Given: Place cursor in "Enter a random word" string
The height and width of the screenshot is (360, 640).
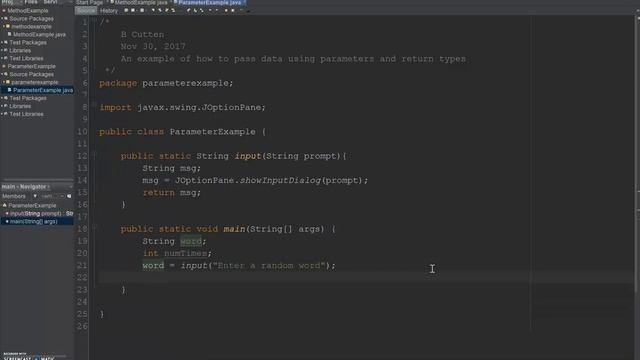Looking at the screenshot, I should click(x=269, y=266).
